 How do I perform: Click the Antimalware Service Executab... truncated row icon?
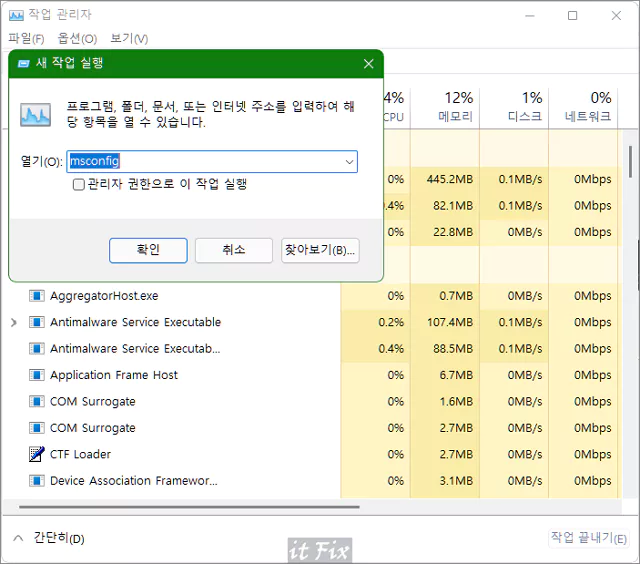point(37,349)
